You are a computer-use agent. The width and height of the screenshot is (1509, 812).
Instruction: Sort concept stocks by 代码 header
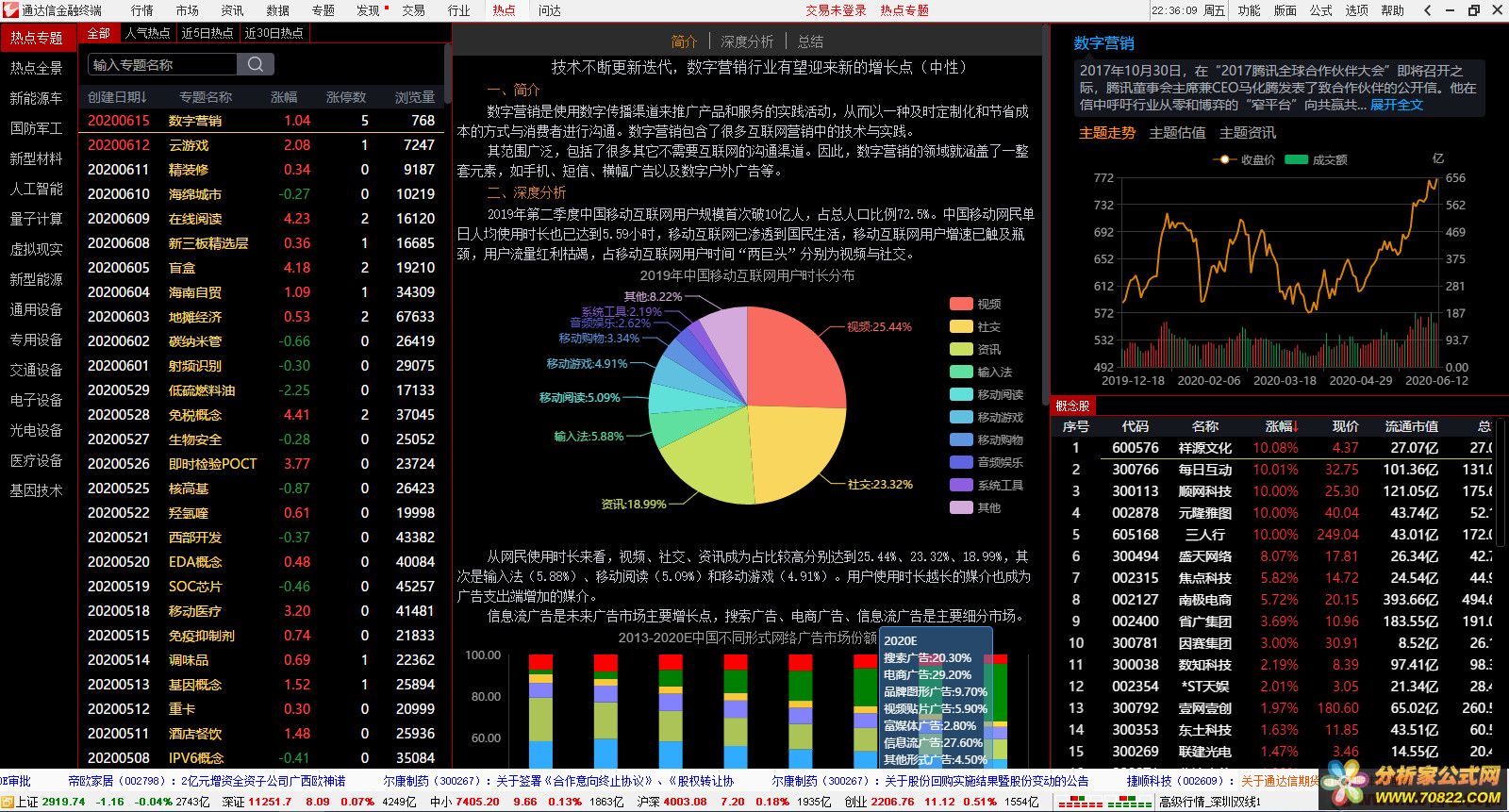pyautogui.click(x=1136, y=426)
